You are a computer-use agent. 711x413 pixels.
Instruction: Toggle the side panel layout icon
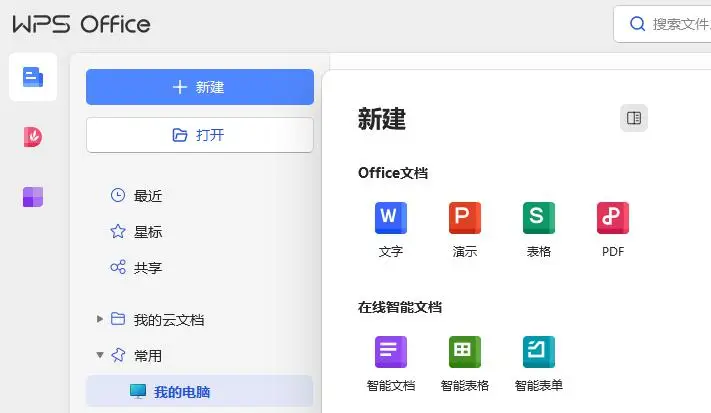click(633, 118)
